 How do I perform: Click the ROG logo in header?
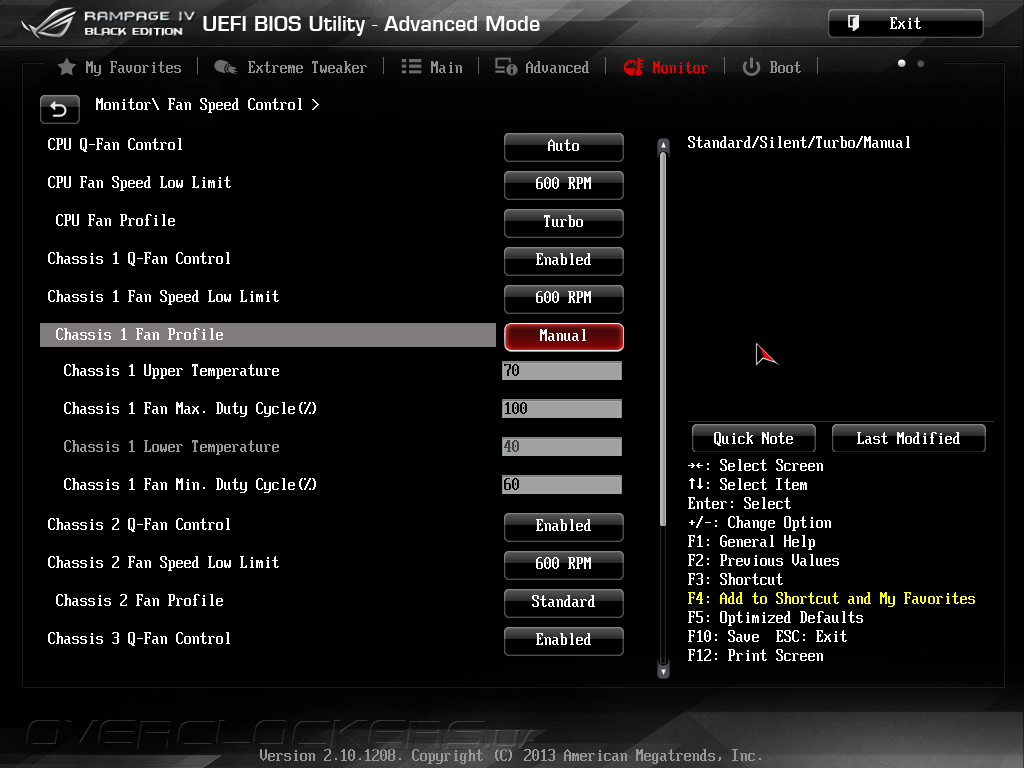tap(49, 23)
